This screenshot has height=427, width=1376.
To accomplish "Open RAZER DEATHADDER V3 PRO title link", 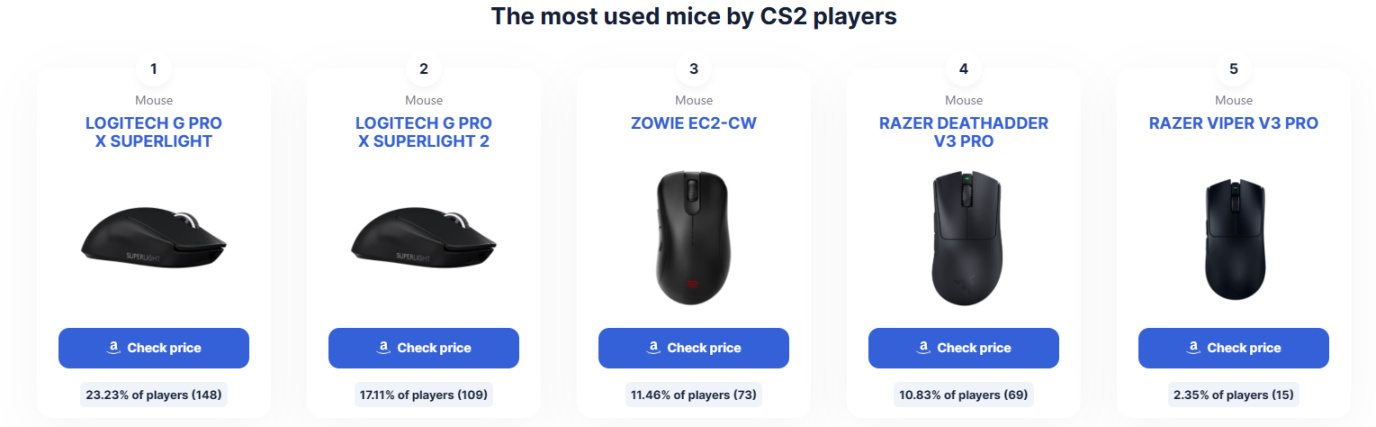I will (x=963, y=132).
